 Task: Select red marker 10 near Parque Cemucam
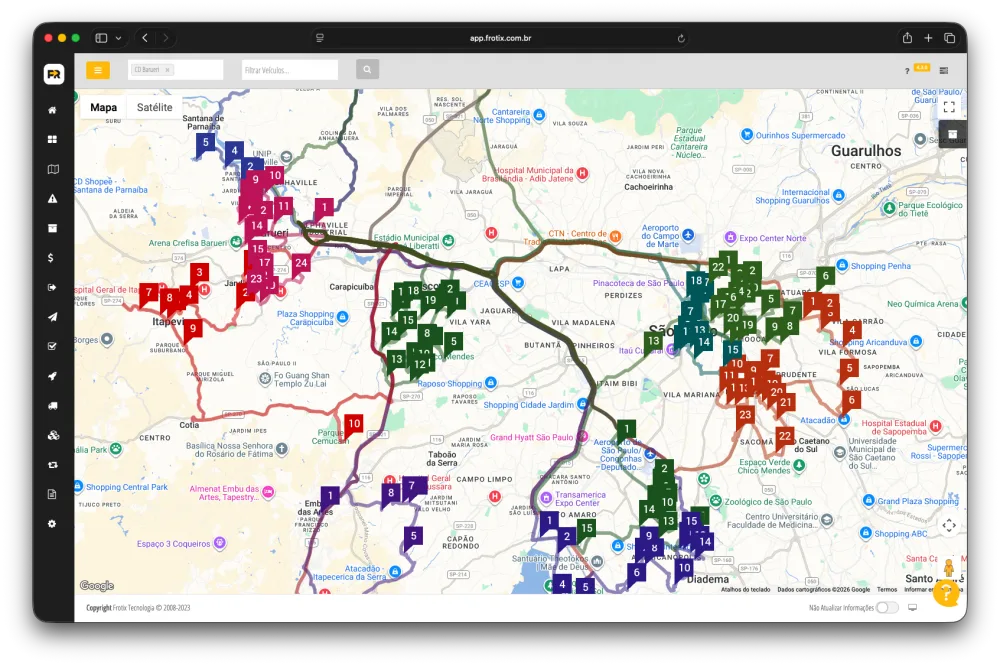(x=354, y=425)
